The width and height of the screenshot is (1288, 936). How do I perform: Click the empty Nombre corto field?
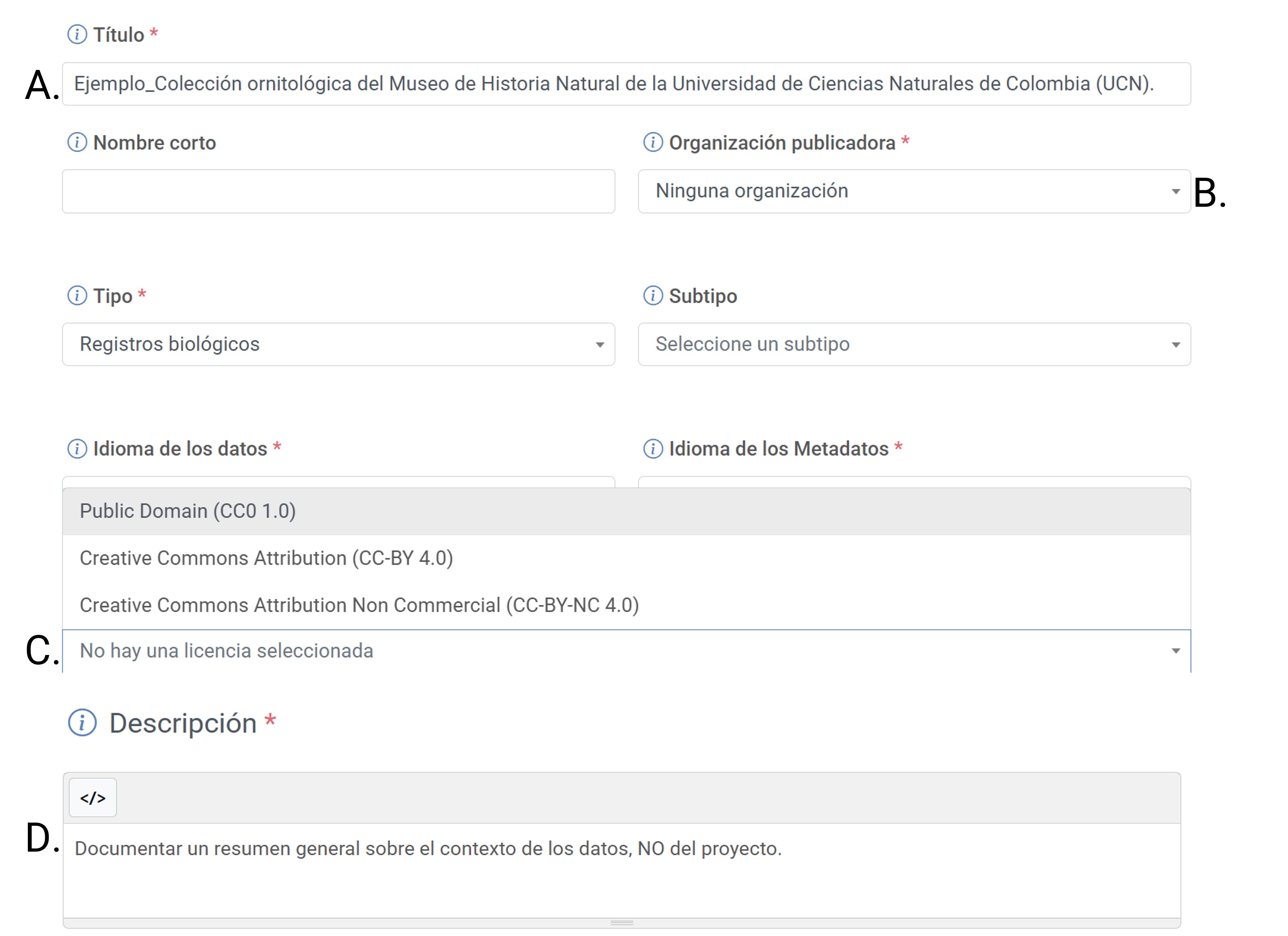pos(339,191)
